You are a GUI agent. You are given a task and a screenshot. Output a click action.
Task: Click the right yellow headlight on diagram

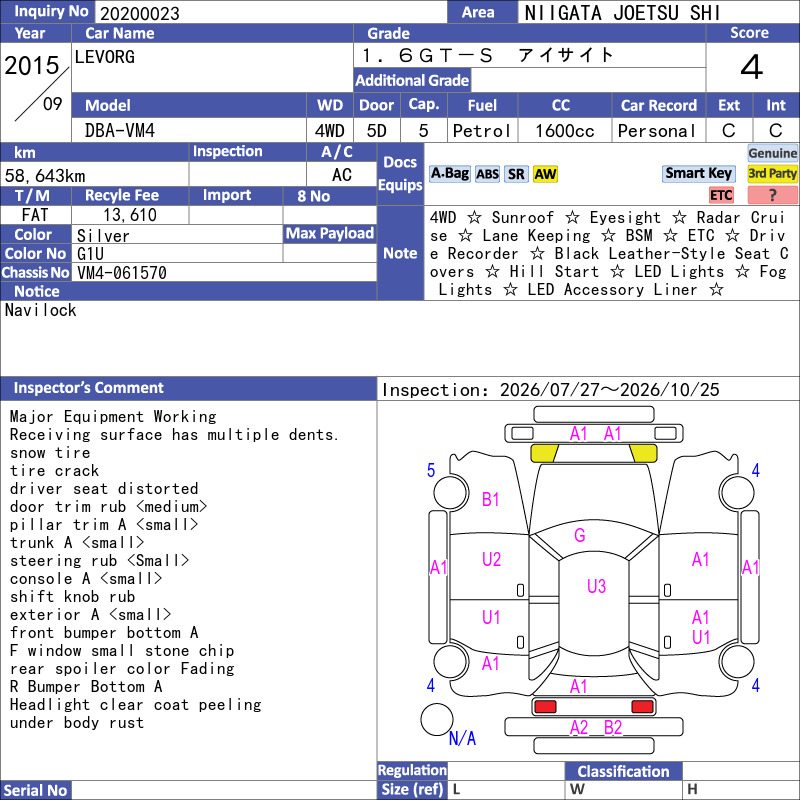click(x=643, y=453)
